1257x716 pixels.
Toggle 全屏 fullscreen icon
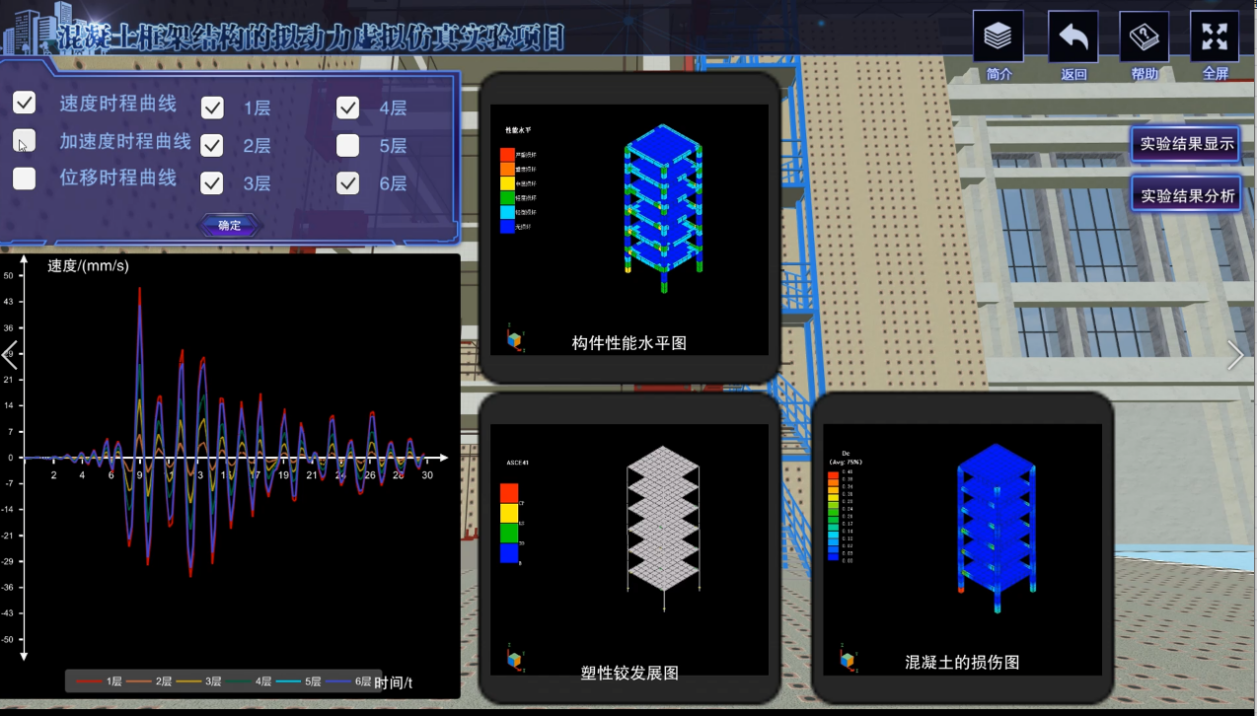tap(1214, 38)
